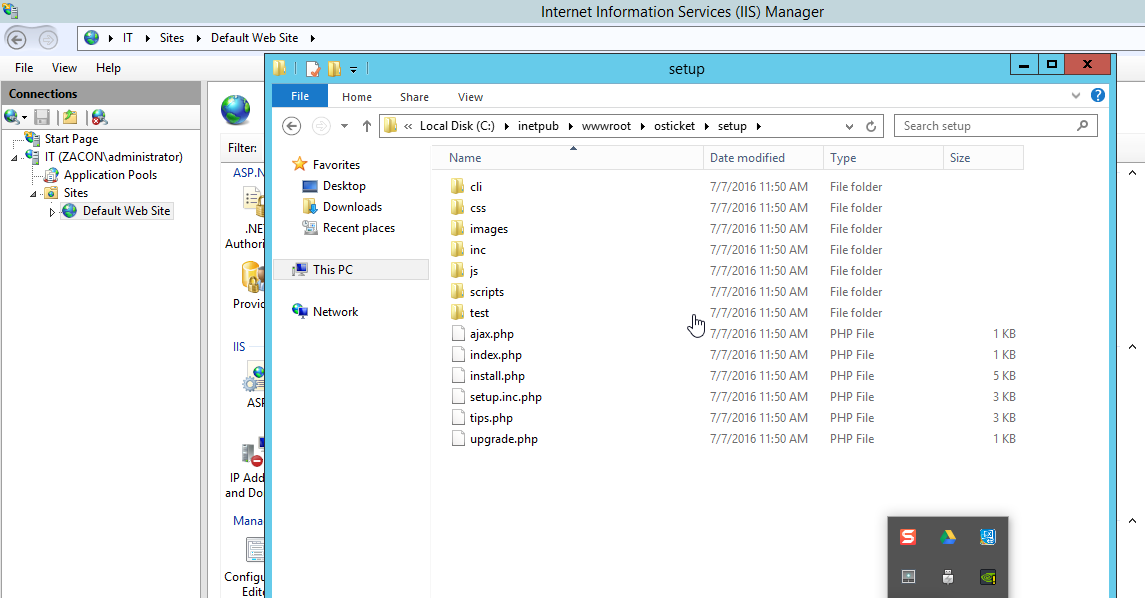Click the NVIDIA tray icon
This screenshot has height=598, width=1145.
987,577
